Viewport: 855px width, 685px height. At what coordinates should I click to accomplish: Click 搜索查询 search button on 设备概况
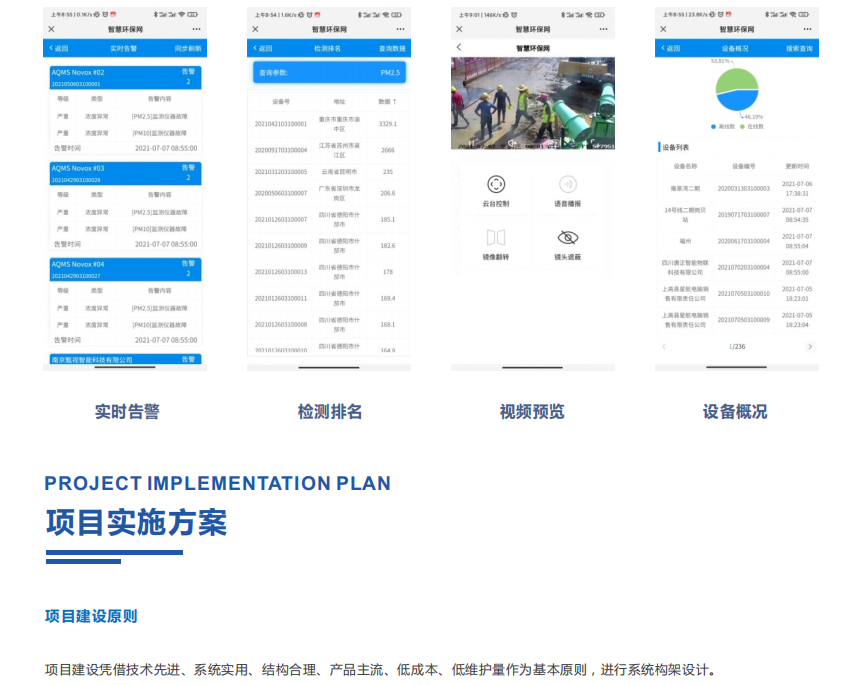[799, 48]
